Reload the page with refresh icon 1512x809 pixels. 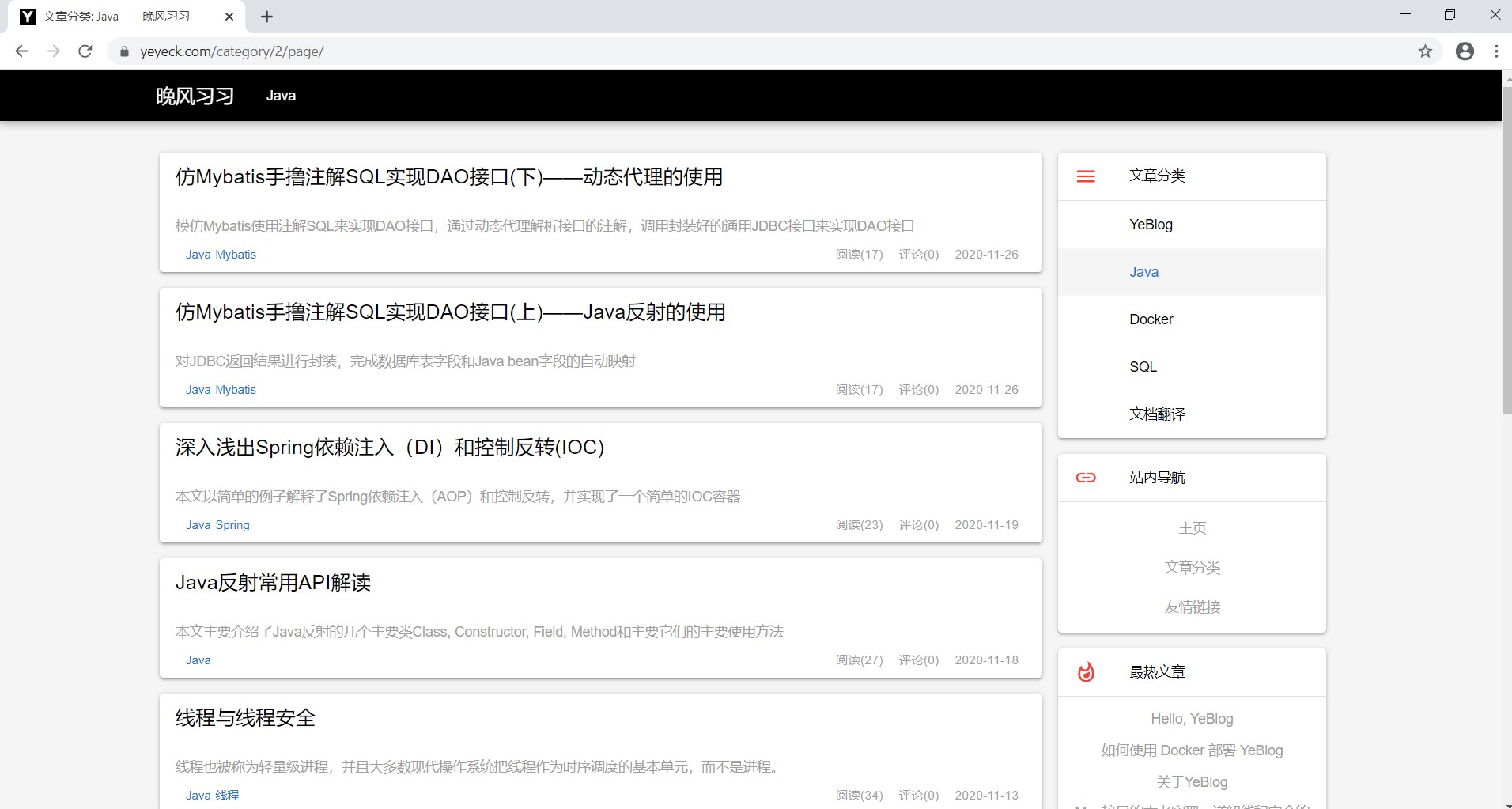[x=85, y=51]
